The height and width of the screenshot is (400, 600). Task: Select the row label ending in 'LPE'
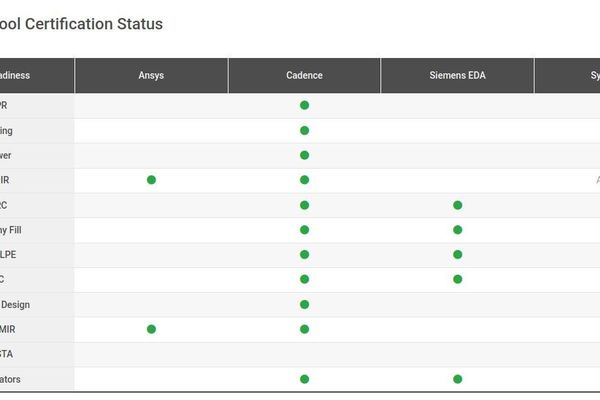click(10, 255)
